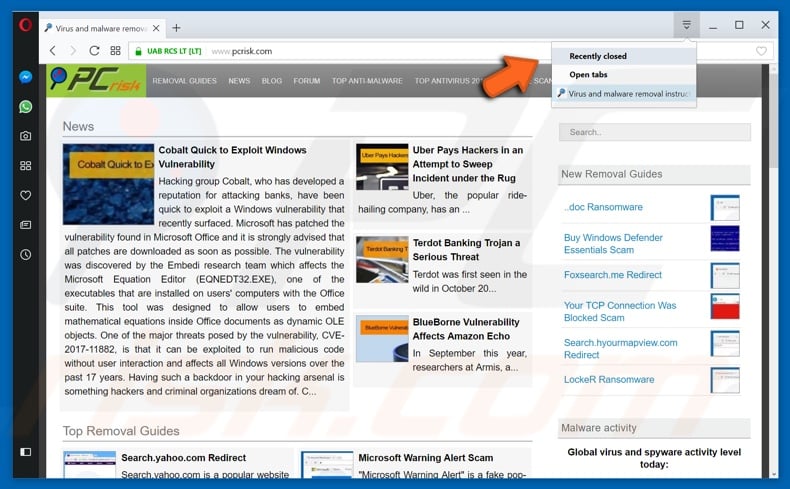The image size is (790, 489).
Task: Select the Virus and malware removal tab
Action: click(x=102, y=28)
